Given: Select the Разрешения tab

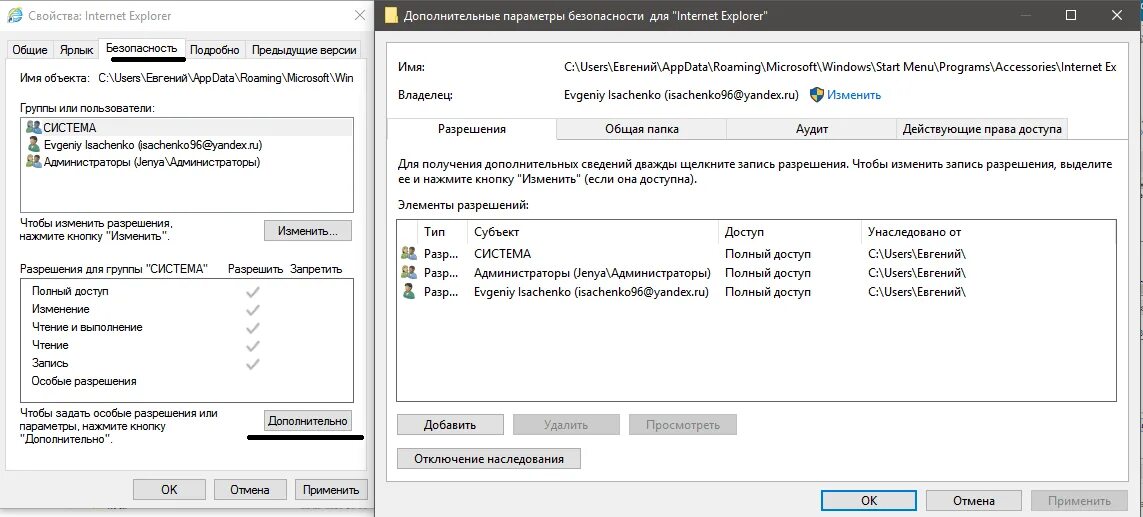Looking at the screenshot, I should pyautogui.click(x=472, y=129).
